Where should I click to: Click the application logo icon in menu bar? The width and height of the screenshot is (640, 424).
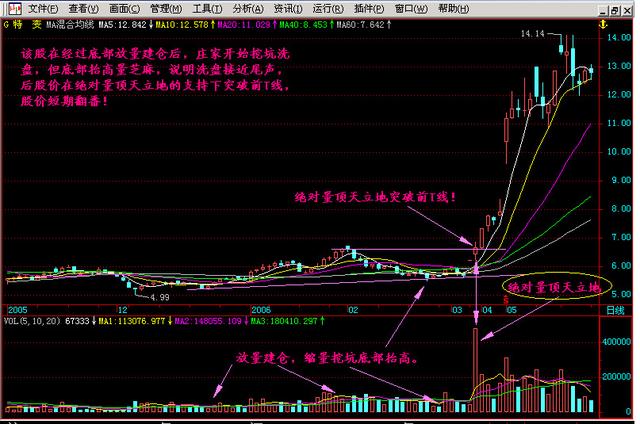pos(15,9)
